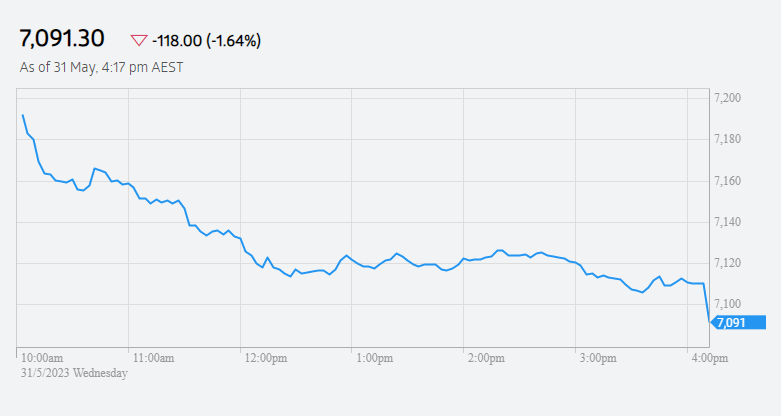Click the 7,100 price axis label

point(728,304)
